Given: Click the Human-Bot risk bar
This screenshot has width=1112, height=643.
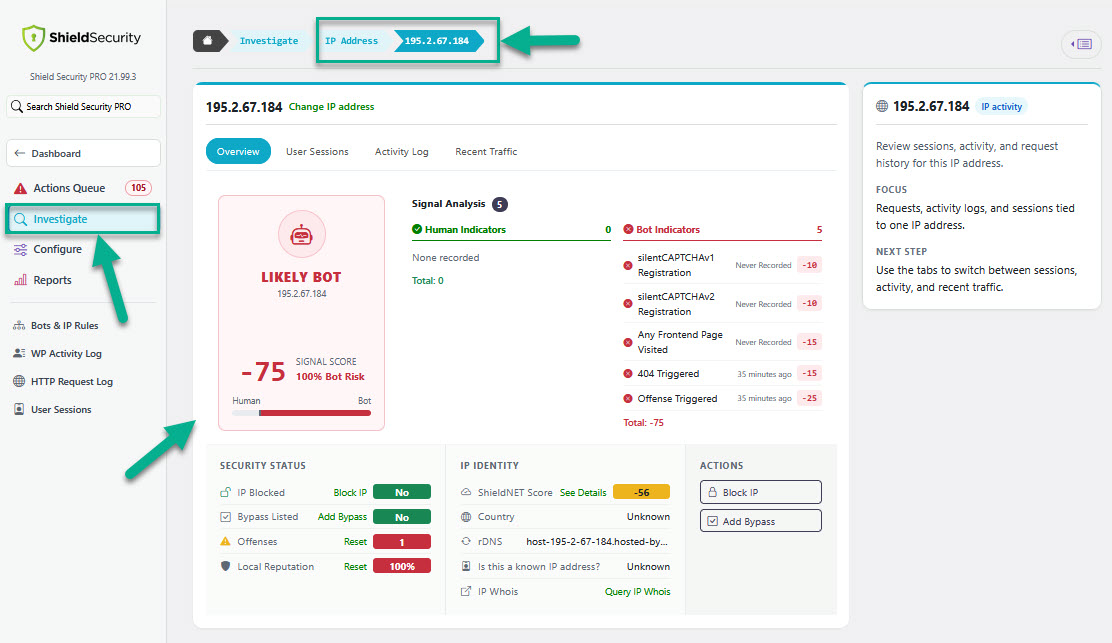Looking at the screenshot, I should click(x=301, y=413).
